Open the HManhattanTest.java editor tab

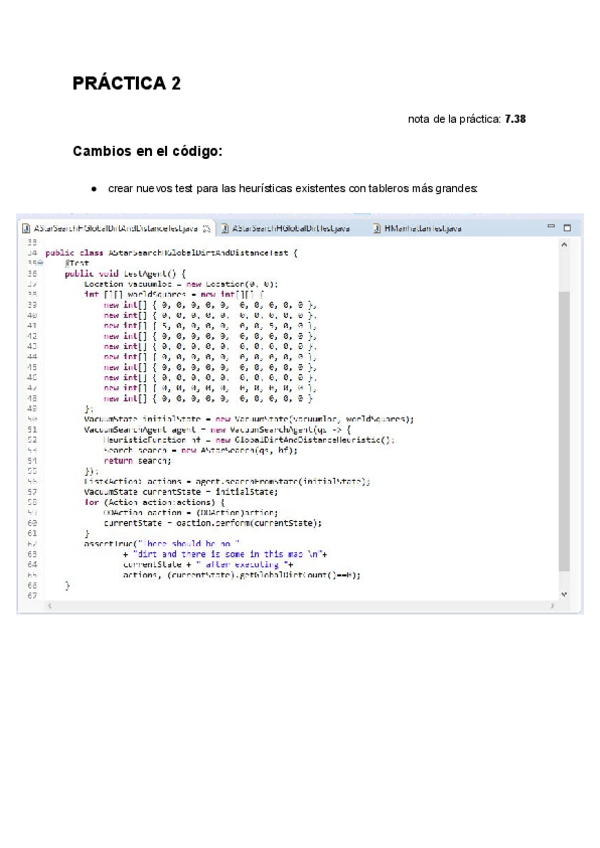point(424,229)
